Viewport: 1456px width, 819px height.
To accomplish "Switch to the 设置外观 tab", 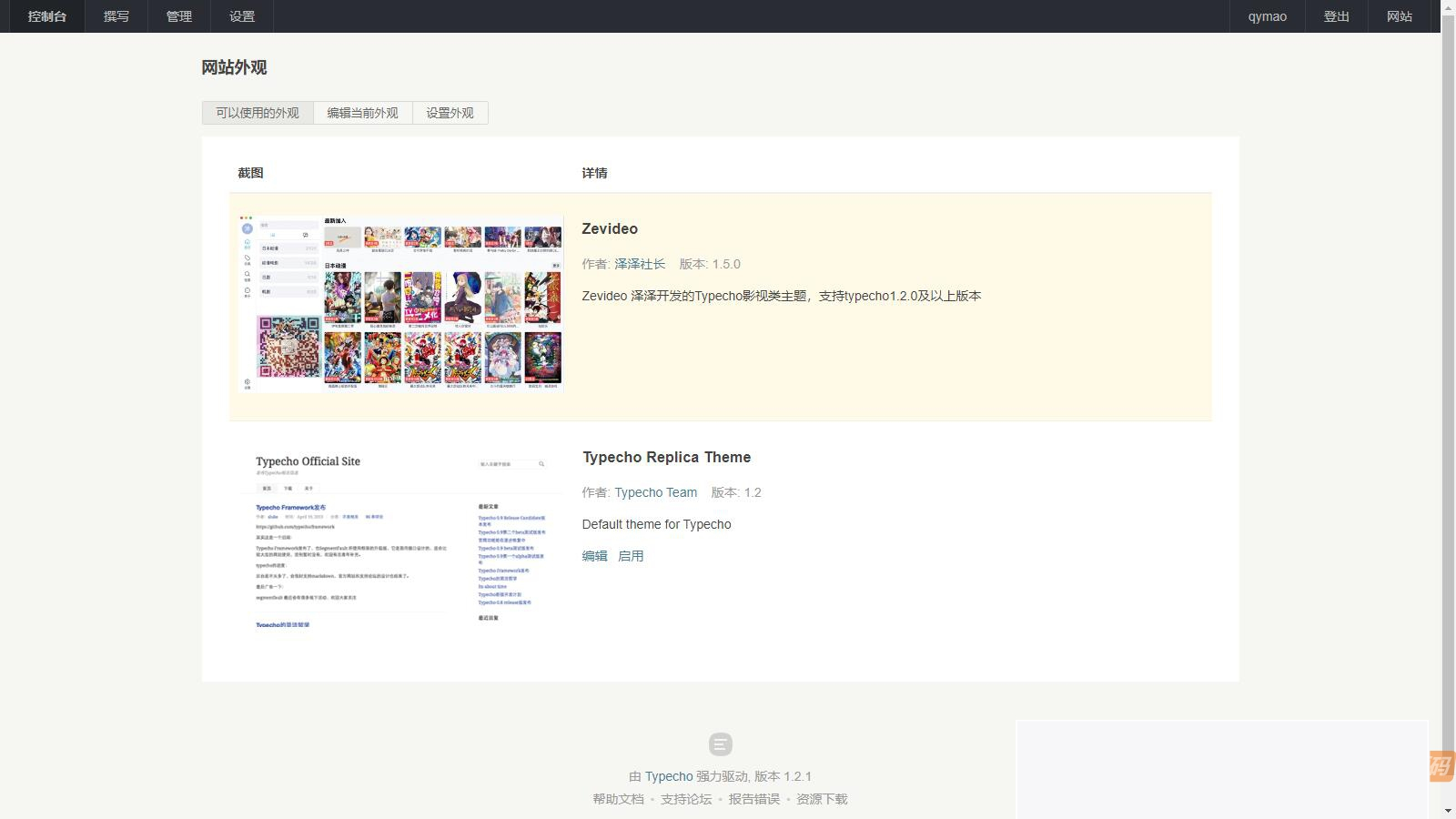I will point(448,112).
